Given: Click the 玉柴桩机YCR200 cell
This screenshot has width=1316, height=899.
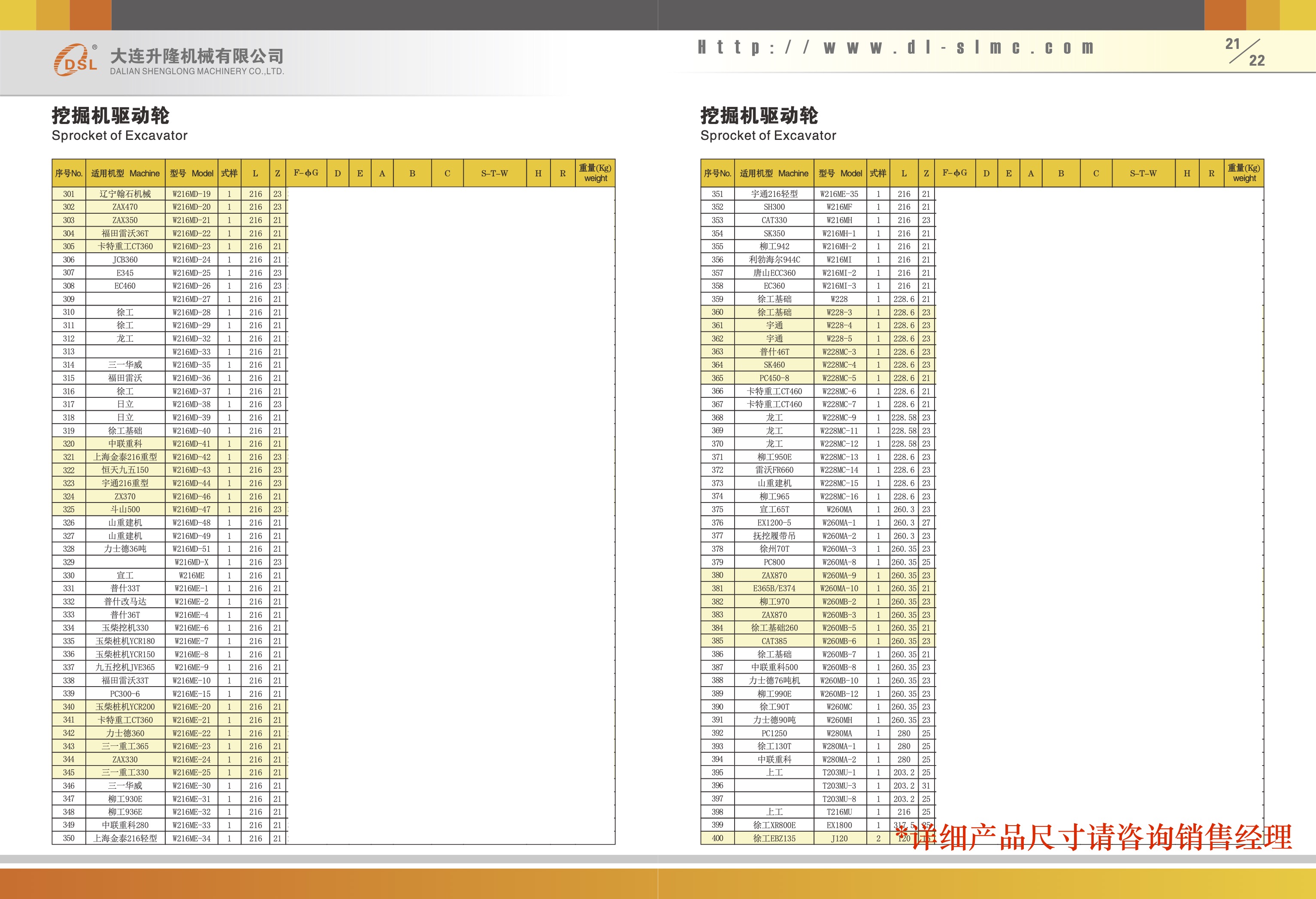Looking at the screenshot, I should pos(125,707).
